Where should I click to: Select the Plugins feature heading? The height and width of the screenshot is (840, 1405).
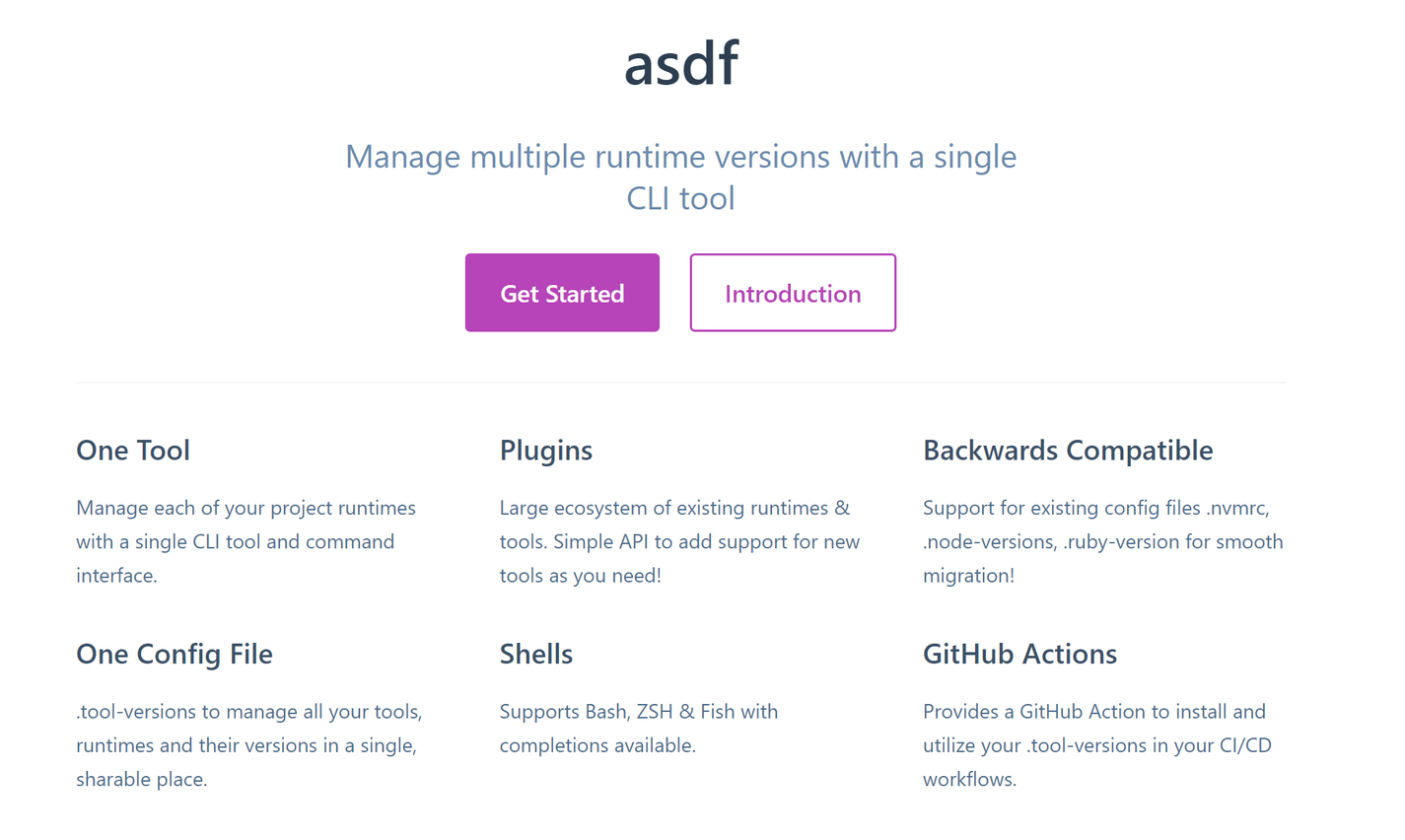tap(545, 451)
